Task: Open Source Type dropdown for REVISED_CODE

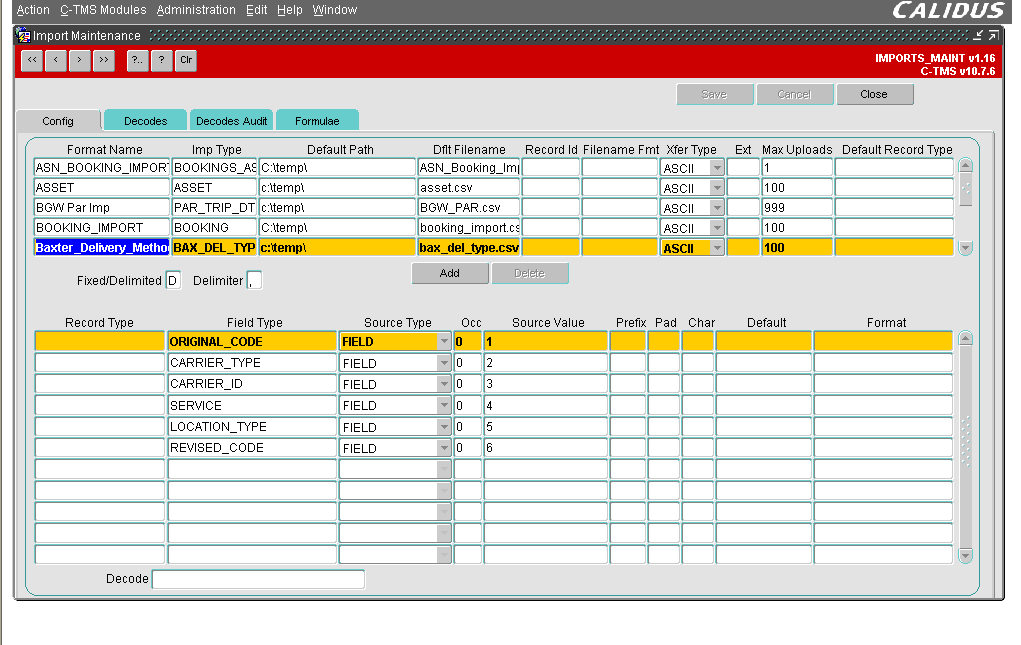Action: [444, 448]
